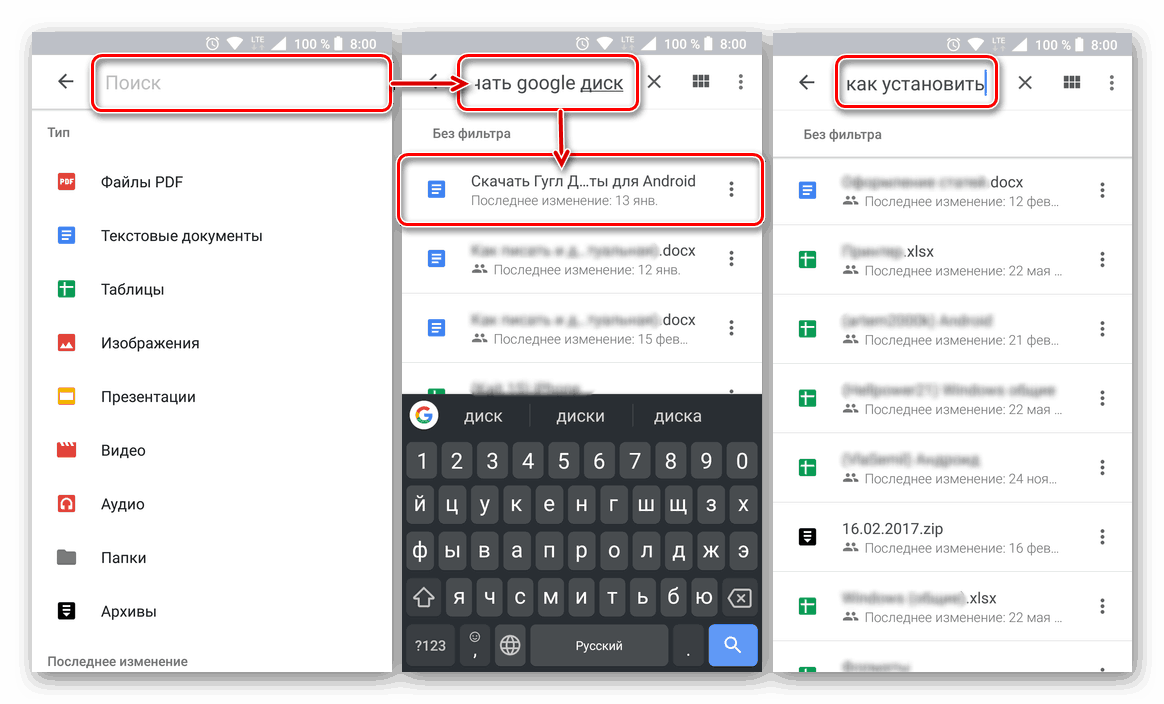
Task: Open options for docx modified 15 фев
Action: [x=731, y=327]
